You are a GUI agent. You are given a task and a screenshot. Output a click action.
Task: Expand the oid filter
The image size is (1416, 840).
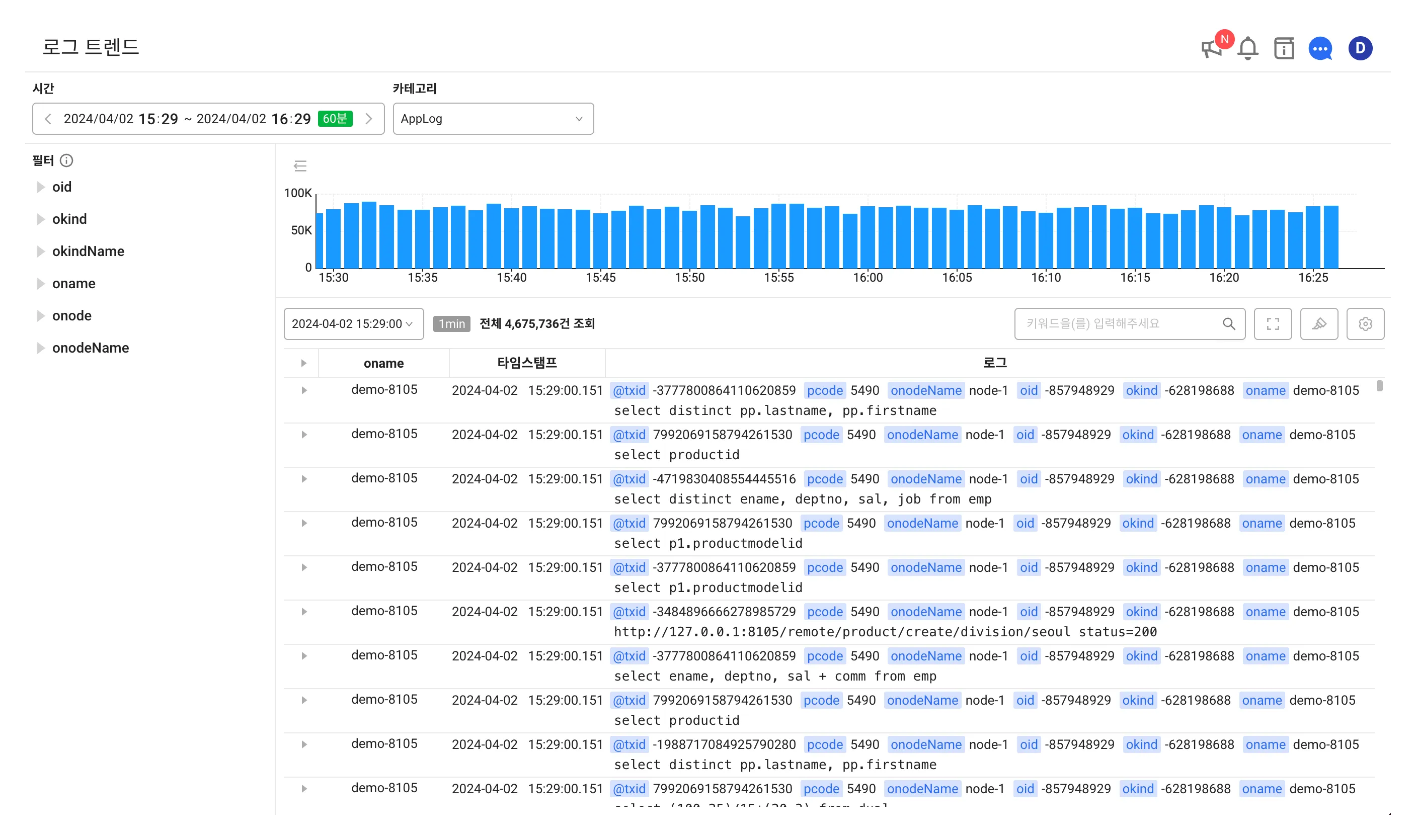(41, 187)
